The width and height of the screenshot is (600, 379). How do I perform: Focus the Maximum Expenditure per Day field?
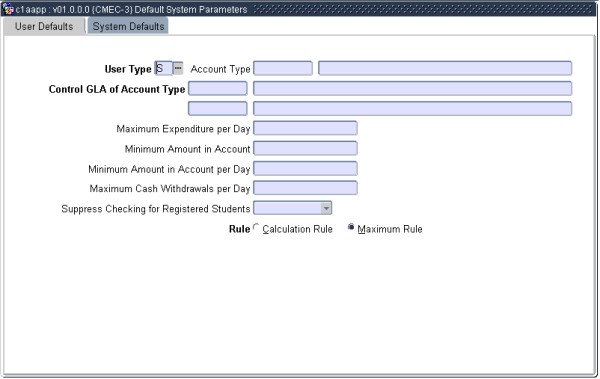point(305,128)
